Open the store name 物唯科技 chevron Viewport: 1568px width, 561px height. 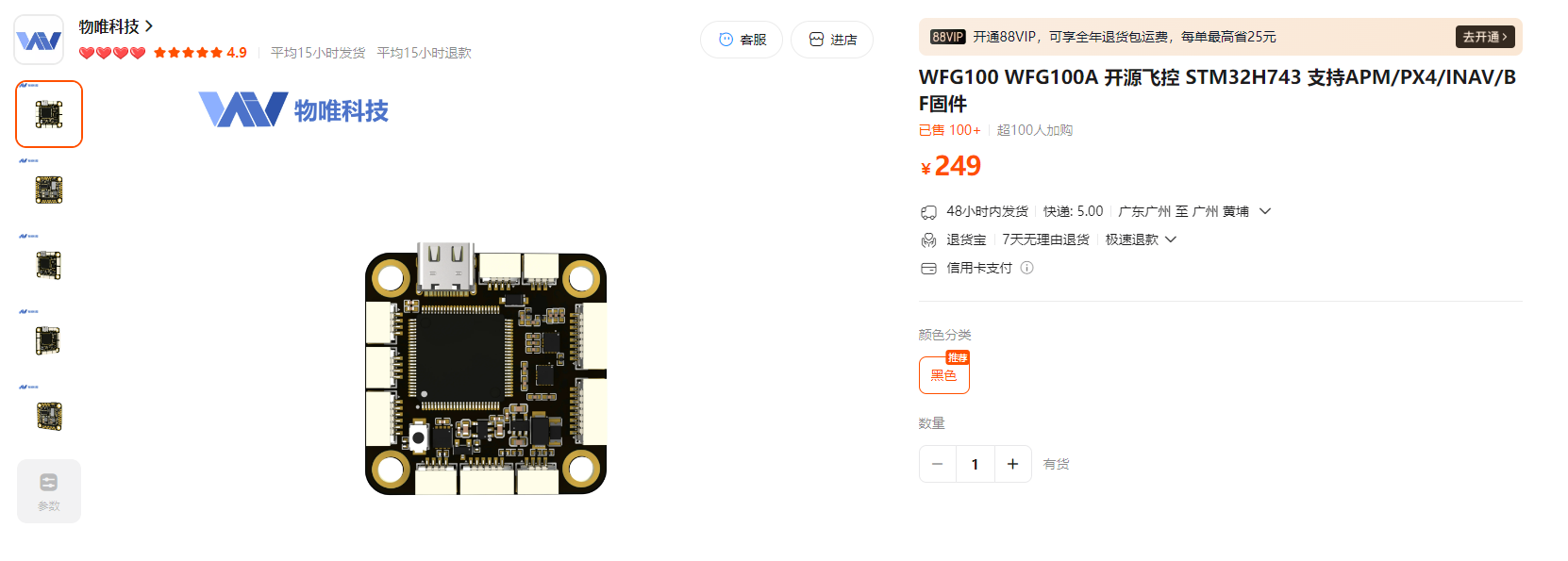(x=149, y=26)
